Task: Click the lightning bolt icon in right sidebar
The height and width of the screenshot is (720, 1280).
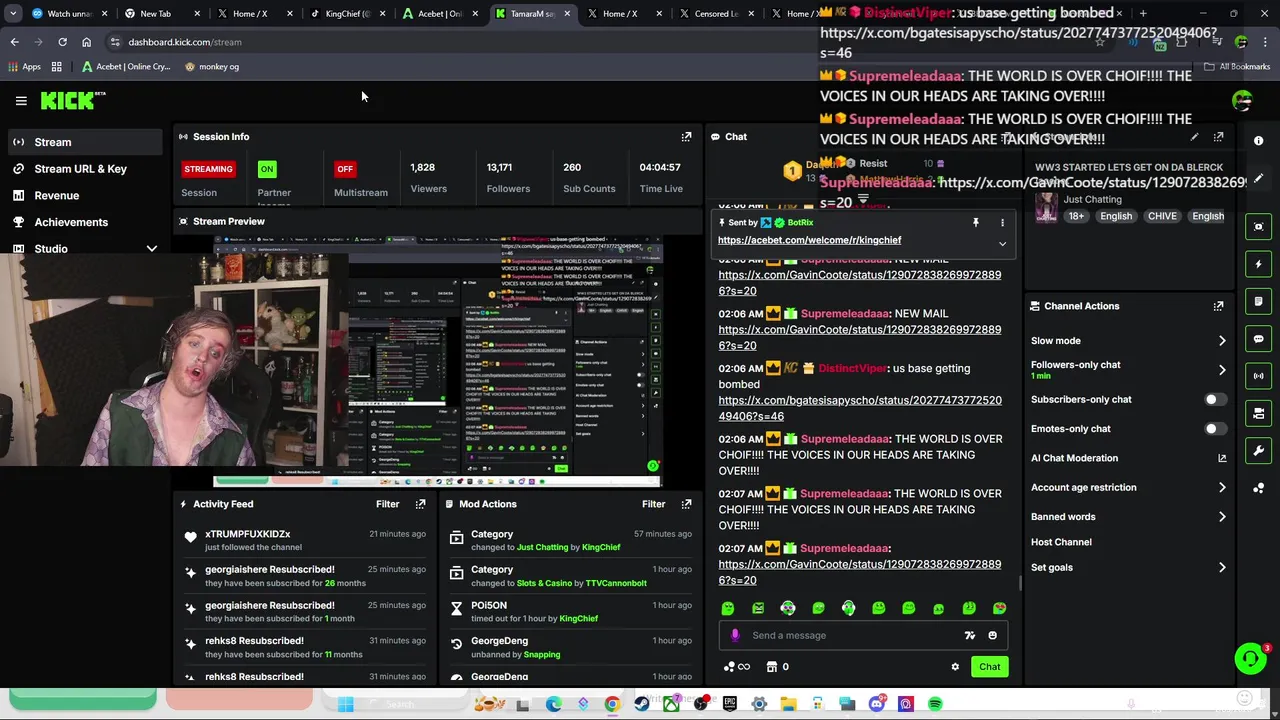Action: 1259,264
